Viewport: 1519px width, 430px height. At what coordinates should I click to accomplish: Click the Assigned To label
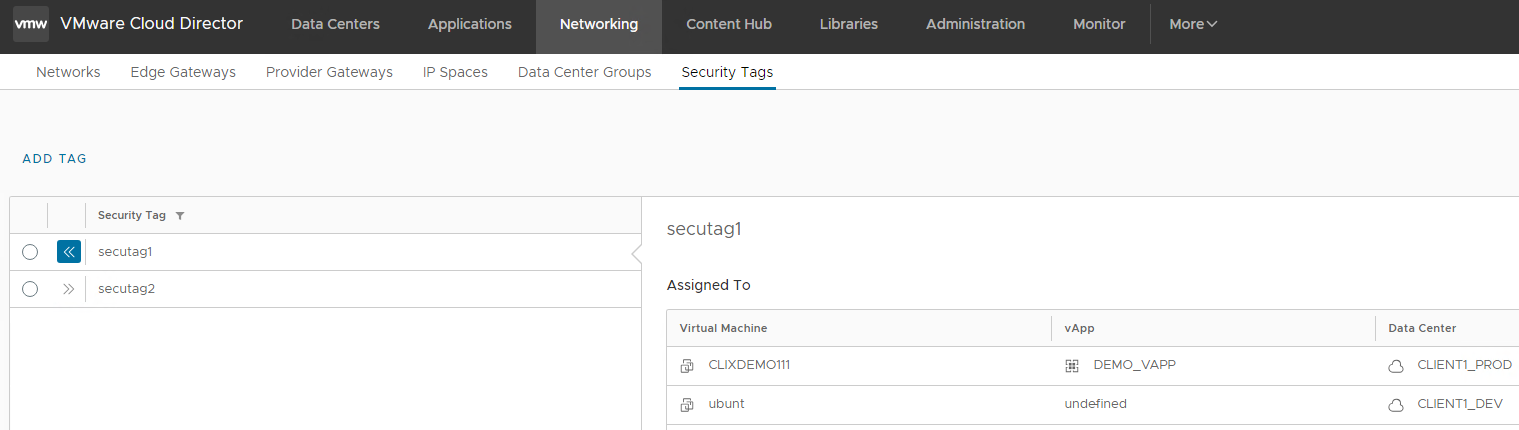point(708,285)
